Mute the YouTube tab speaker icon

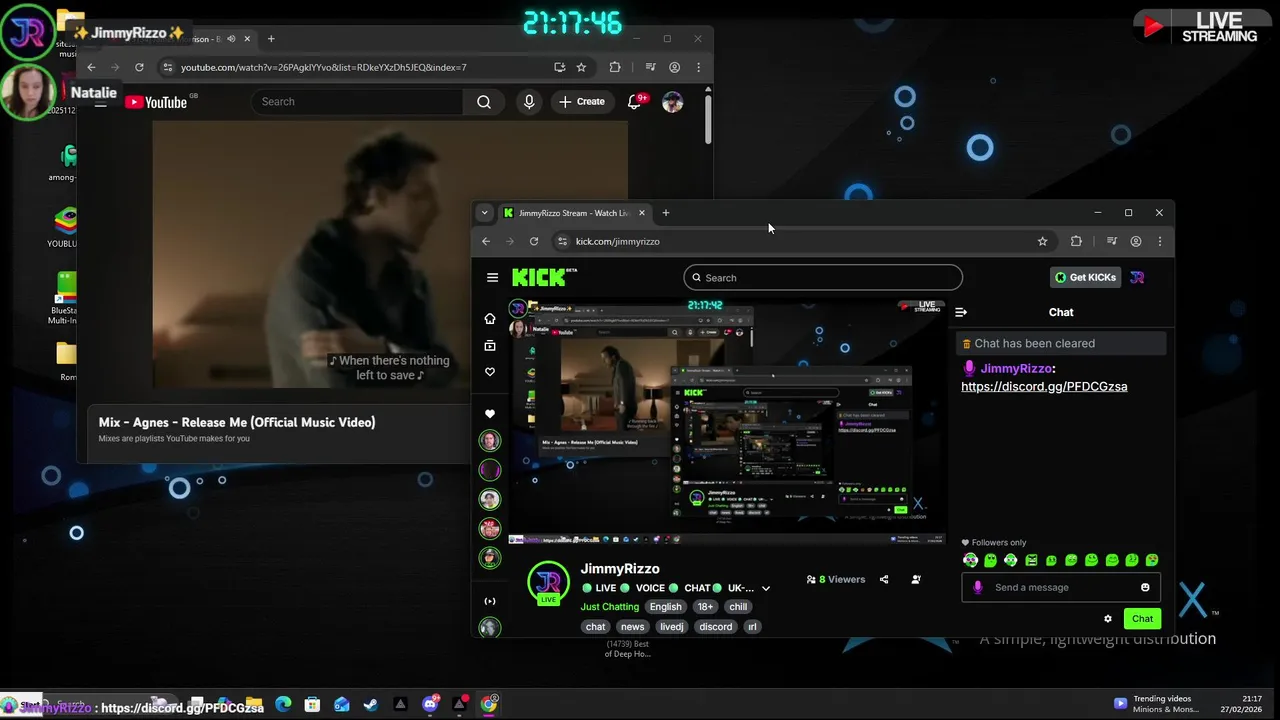pyautogui.click(x=231, y=39)
